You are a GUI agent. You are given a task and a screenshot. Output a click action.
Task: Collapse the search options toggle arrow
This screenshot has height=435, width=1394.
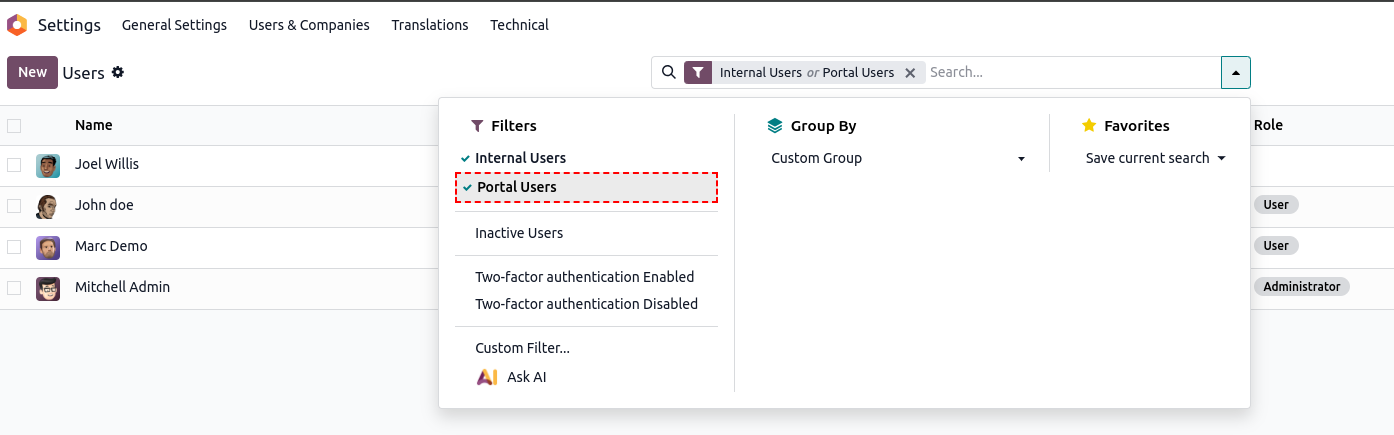(x=1235, y=72)
